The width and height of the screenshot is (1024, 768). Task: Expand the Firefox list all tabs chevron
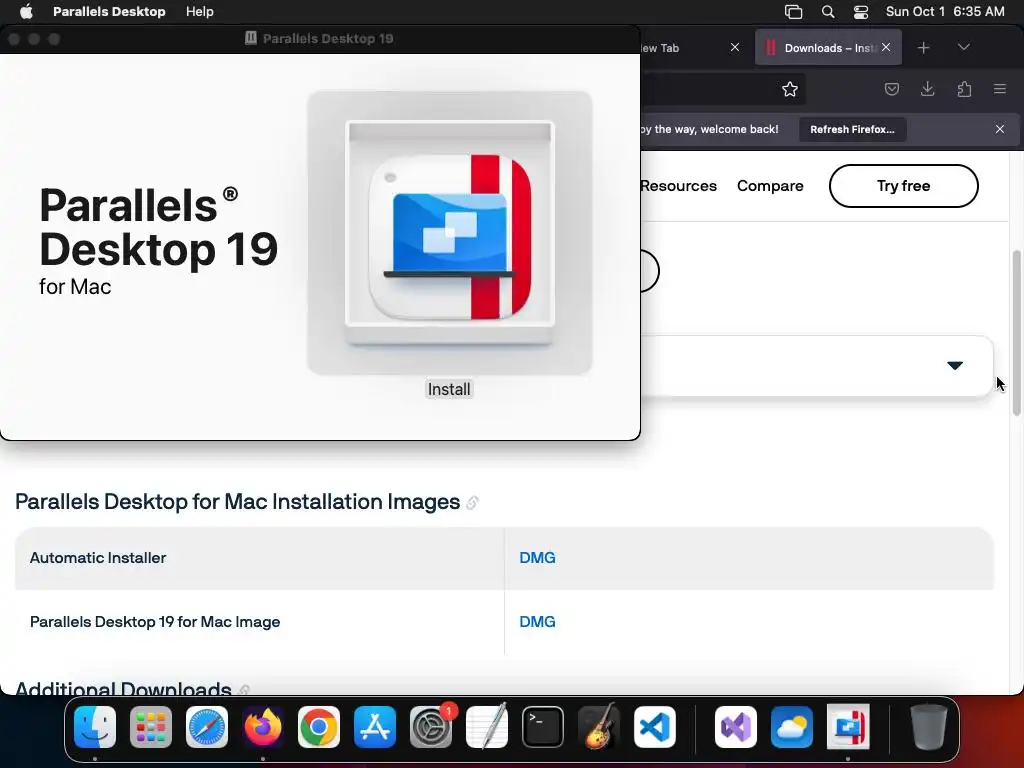[963, 47]
